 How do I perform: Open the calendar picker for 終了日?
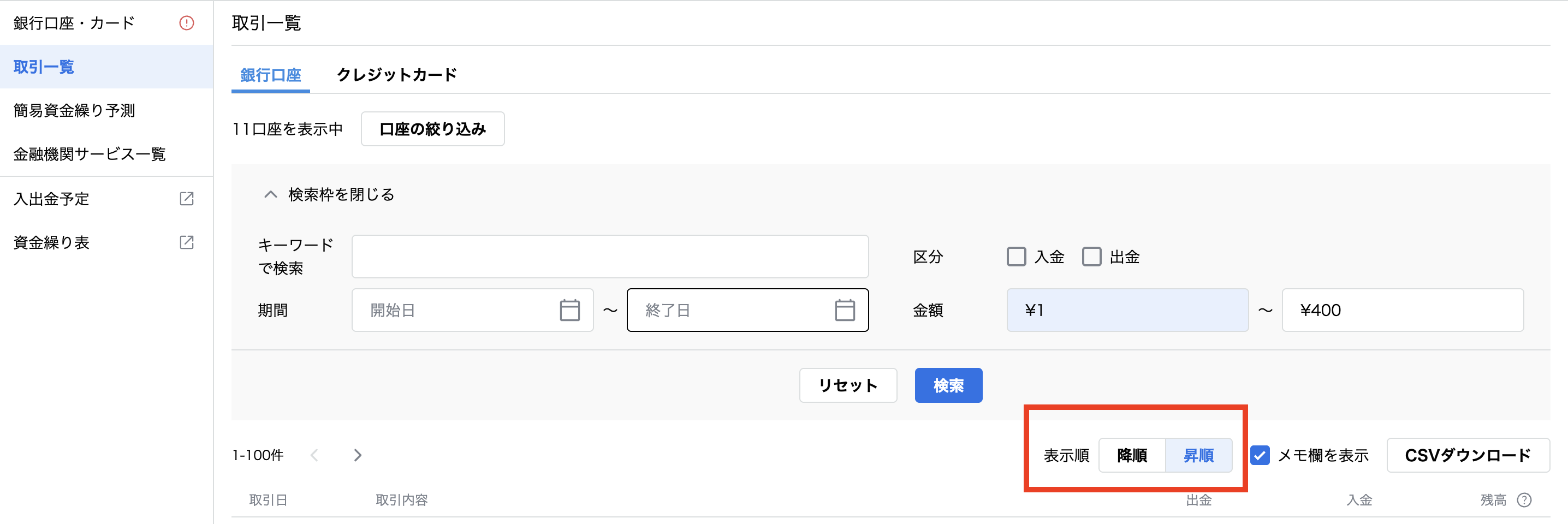tap(844, 310)
